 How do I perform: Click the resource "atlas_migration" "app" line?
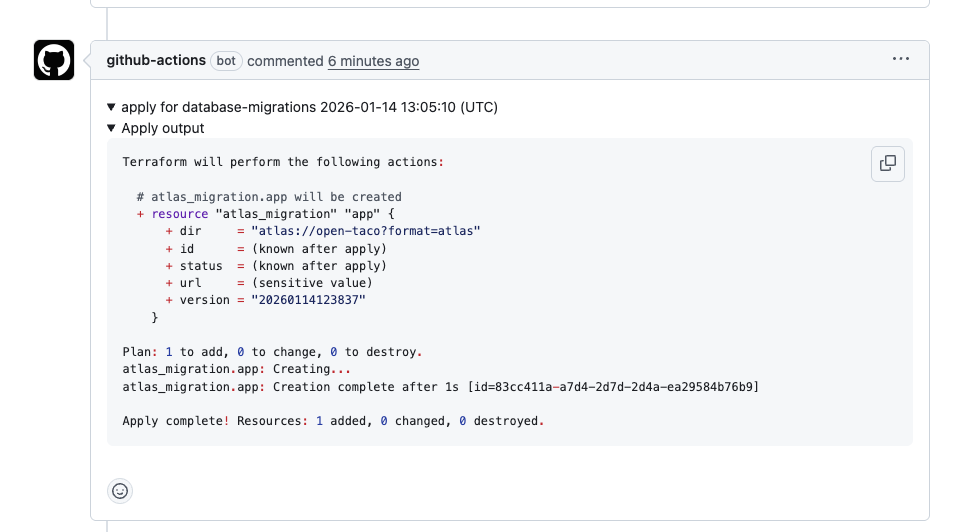pos(265,214)
